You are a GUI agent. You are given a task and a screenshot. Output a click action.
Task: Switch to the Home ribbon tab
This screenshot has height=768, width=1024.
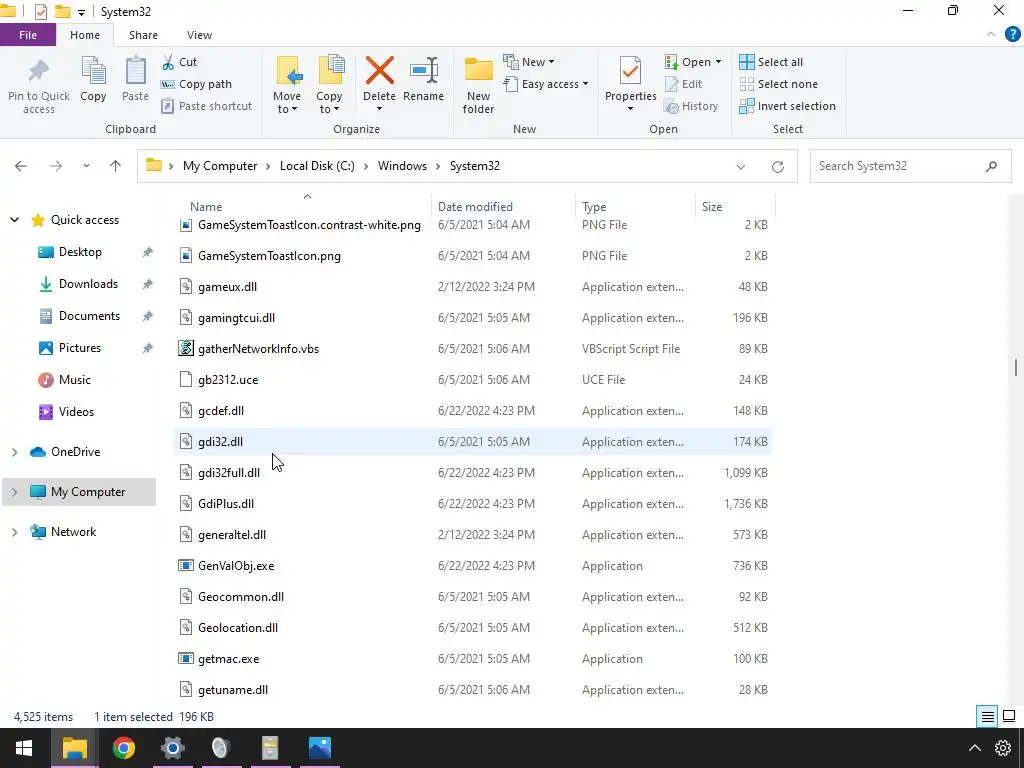85,35
